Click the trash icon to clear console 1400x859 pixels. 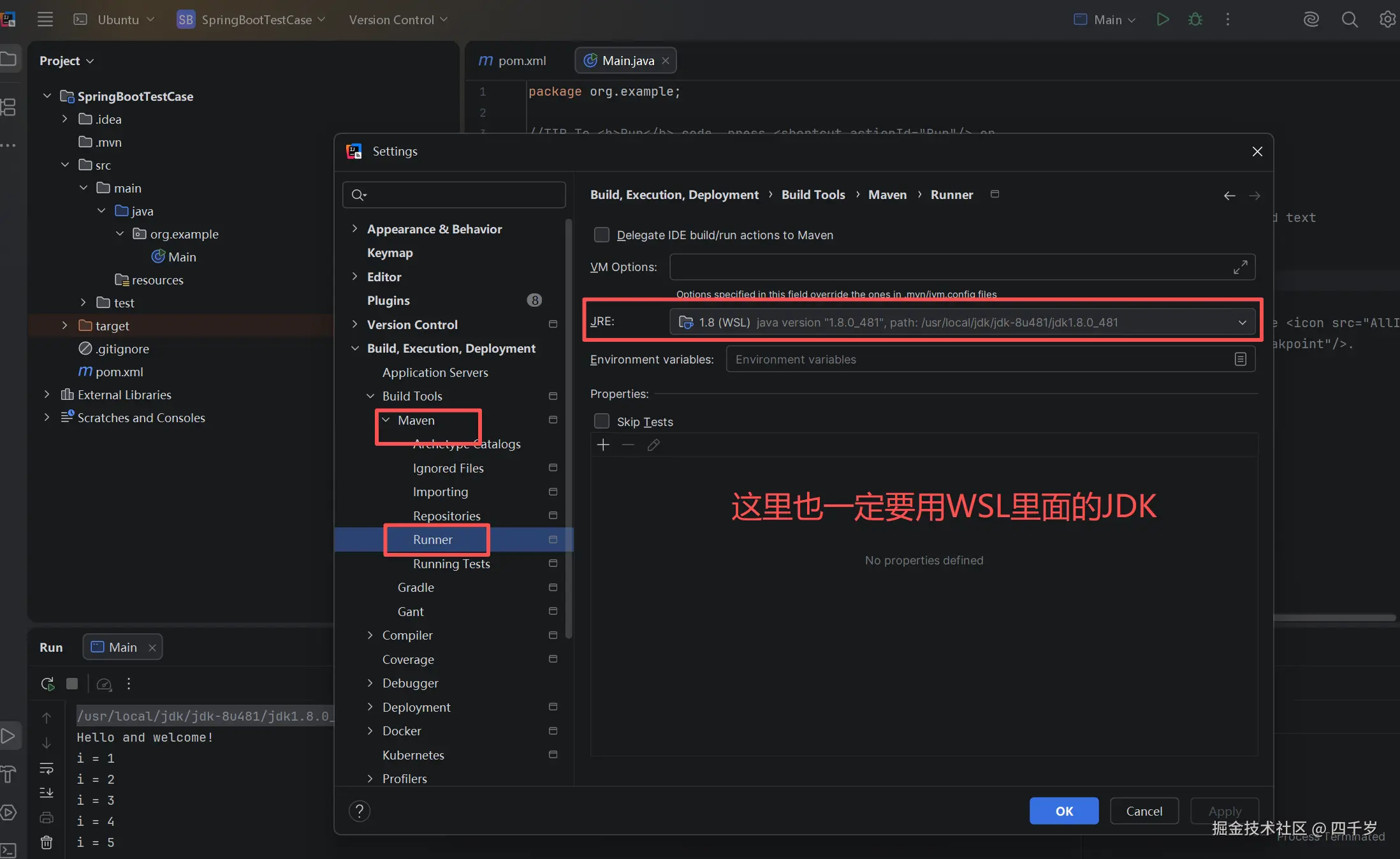coord(47,842)
